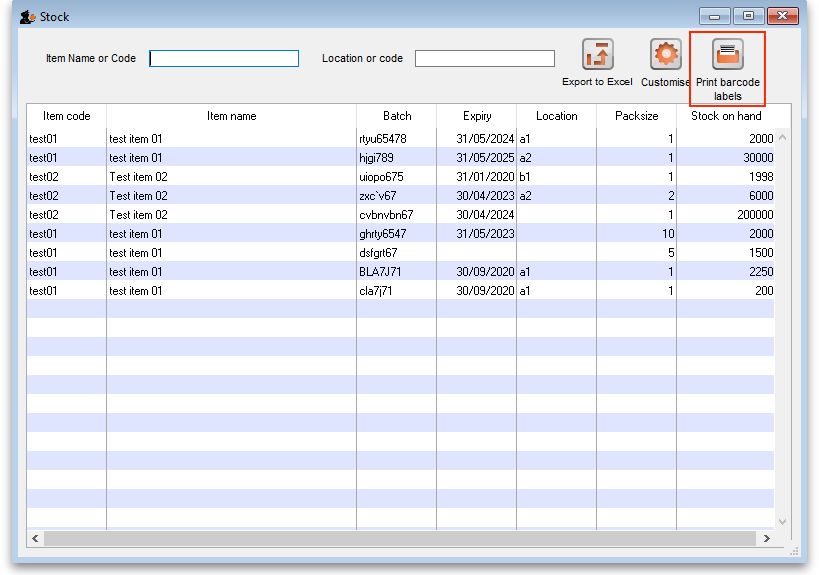Open the Customise gear icon

pyautogui.click(x=665, y=55)
